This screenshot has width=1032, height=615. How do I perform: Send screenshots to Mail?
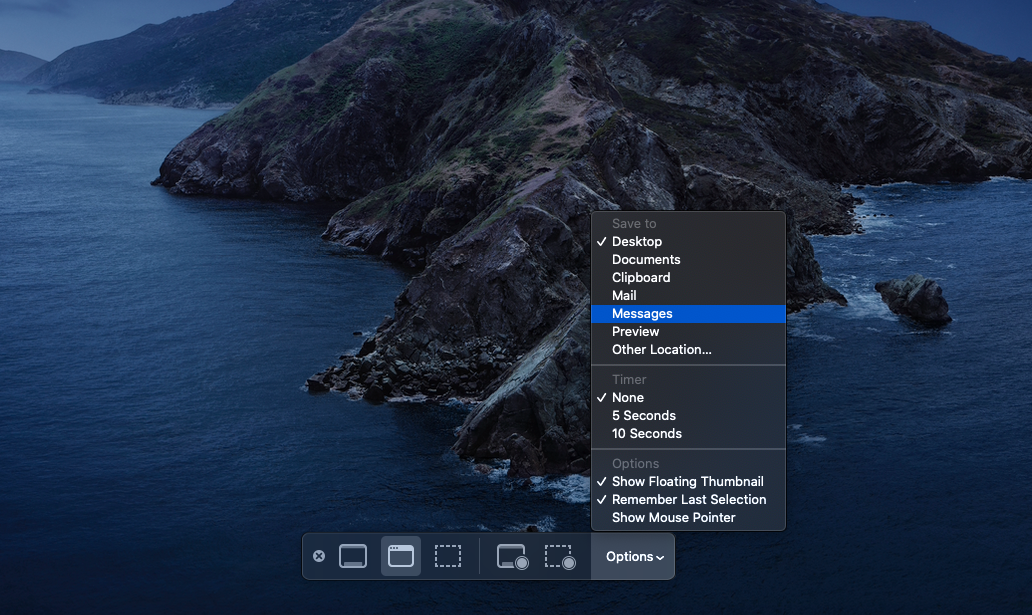tap(688, 296)
